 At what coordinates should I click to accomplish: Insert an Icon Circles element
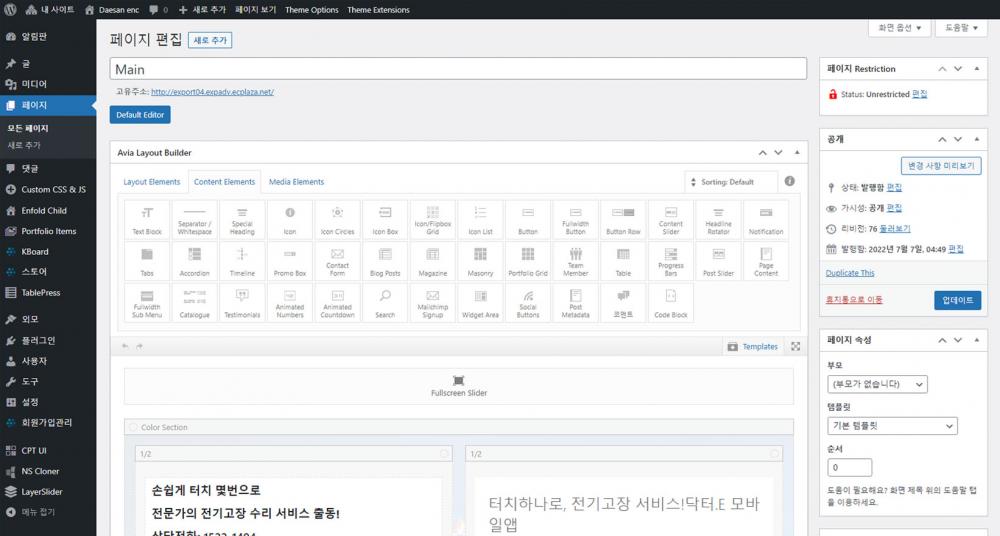[x=337, y=220]
